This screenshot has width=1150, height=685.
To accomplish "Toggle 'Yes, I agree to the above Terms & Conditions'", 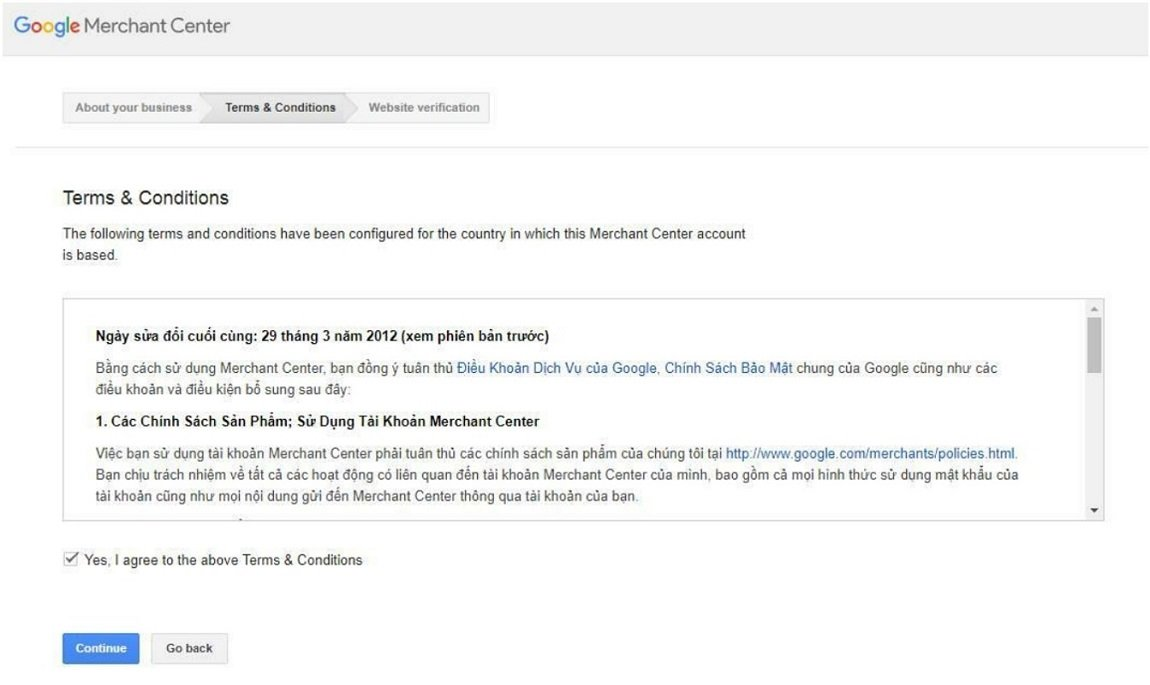I will (68, 559).
